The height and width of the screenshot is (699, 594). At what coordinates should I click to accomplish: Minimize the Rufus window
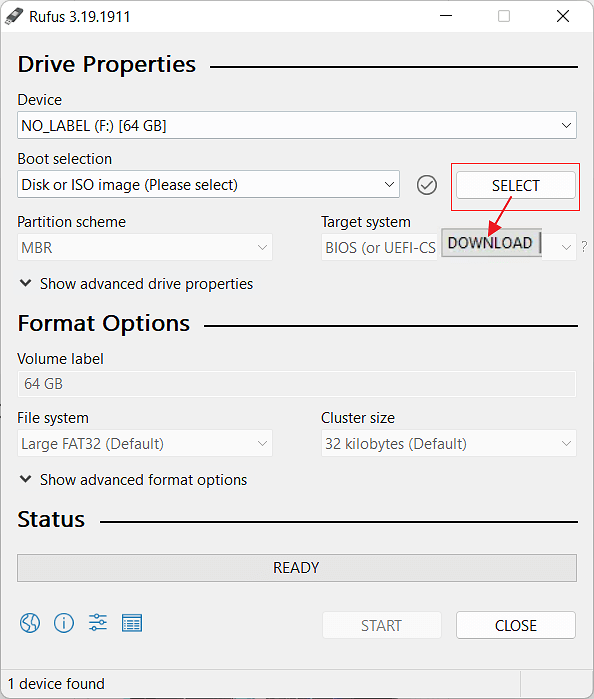[446, 16]
